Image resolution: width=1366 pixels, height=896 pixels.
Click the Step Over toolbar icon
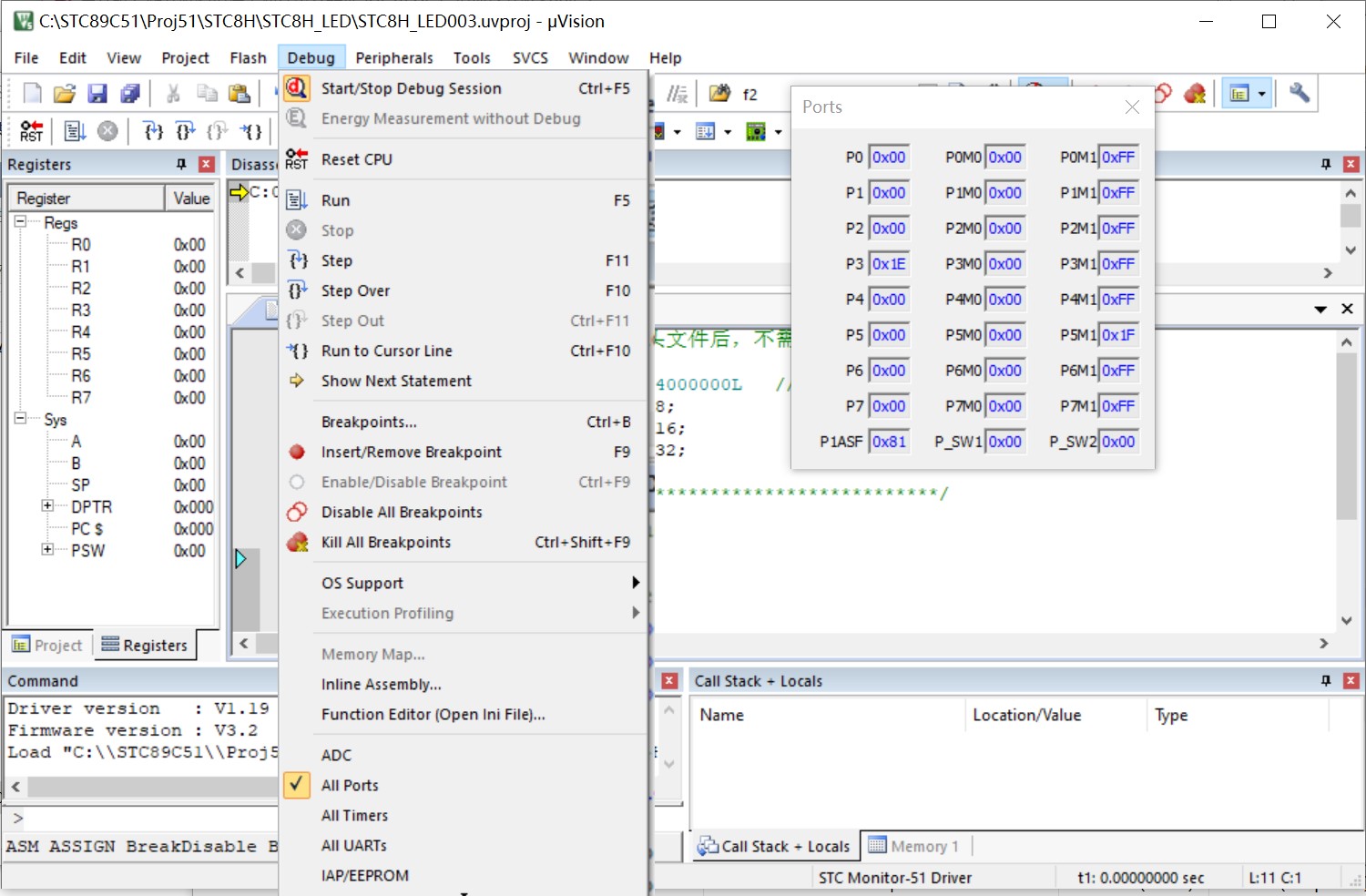tap(186, 131)
